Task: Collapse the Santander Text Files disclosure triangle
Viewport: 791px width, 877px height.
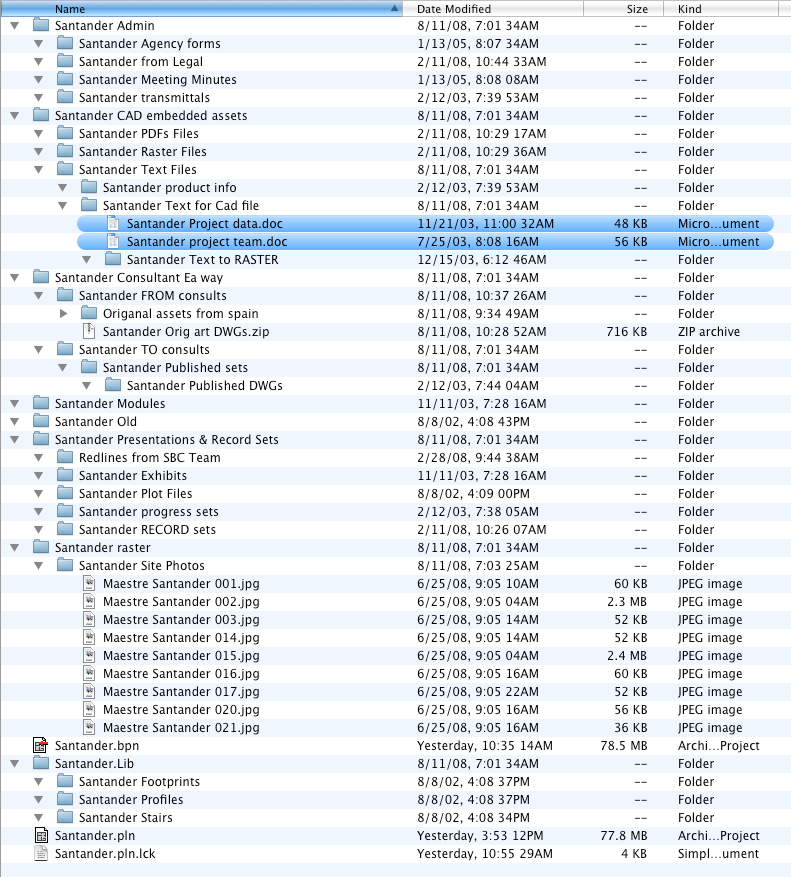Action: click(39, 169)
